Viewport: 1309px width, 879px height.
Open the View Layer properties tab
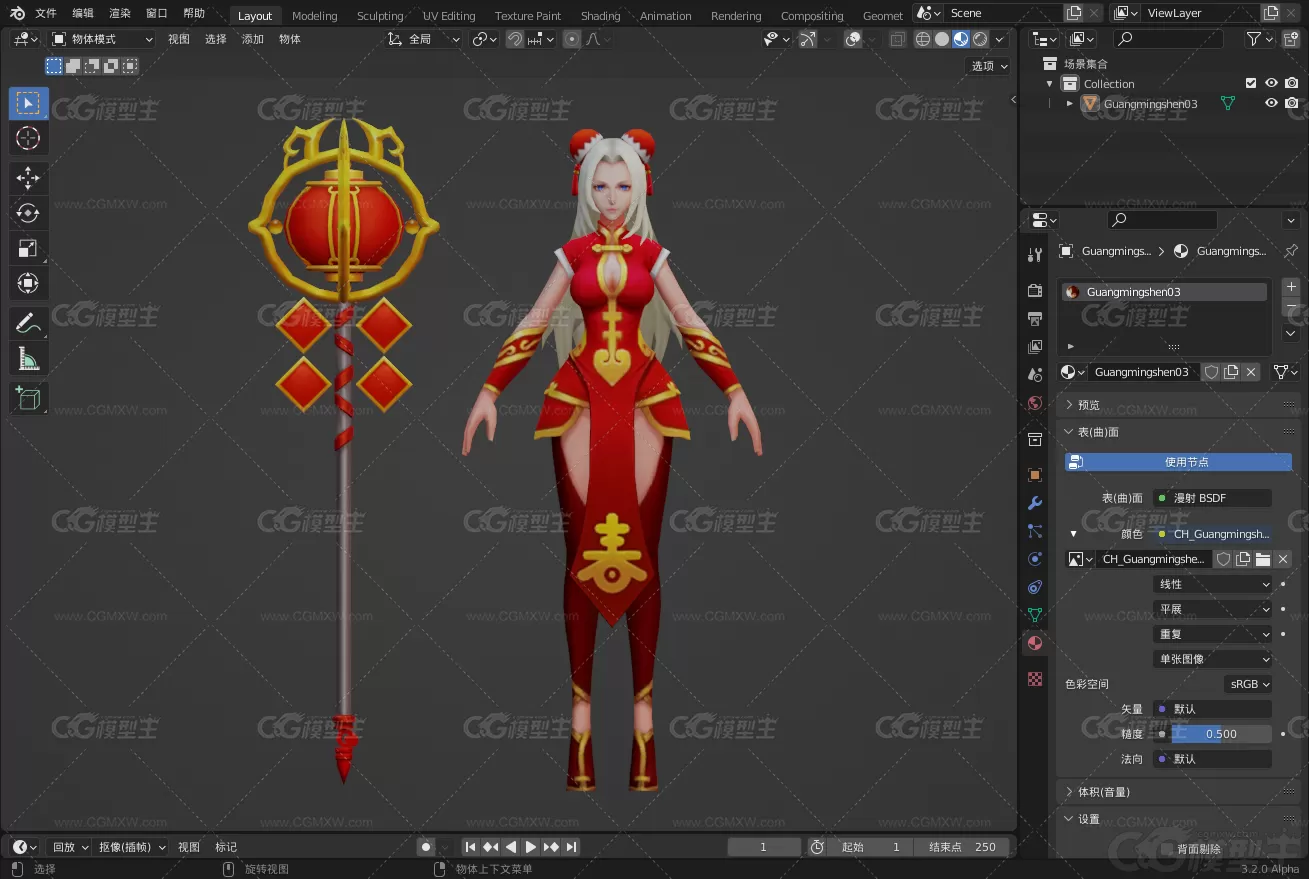point(1035,347)
